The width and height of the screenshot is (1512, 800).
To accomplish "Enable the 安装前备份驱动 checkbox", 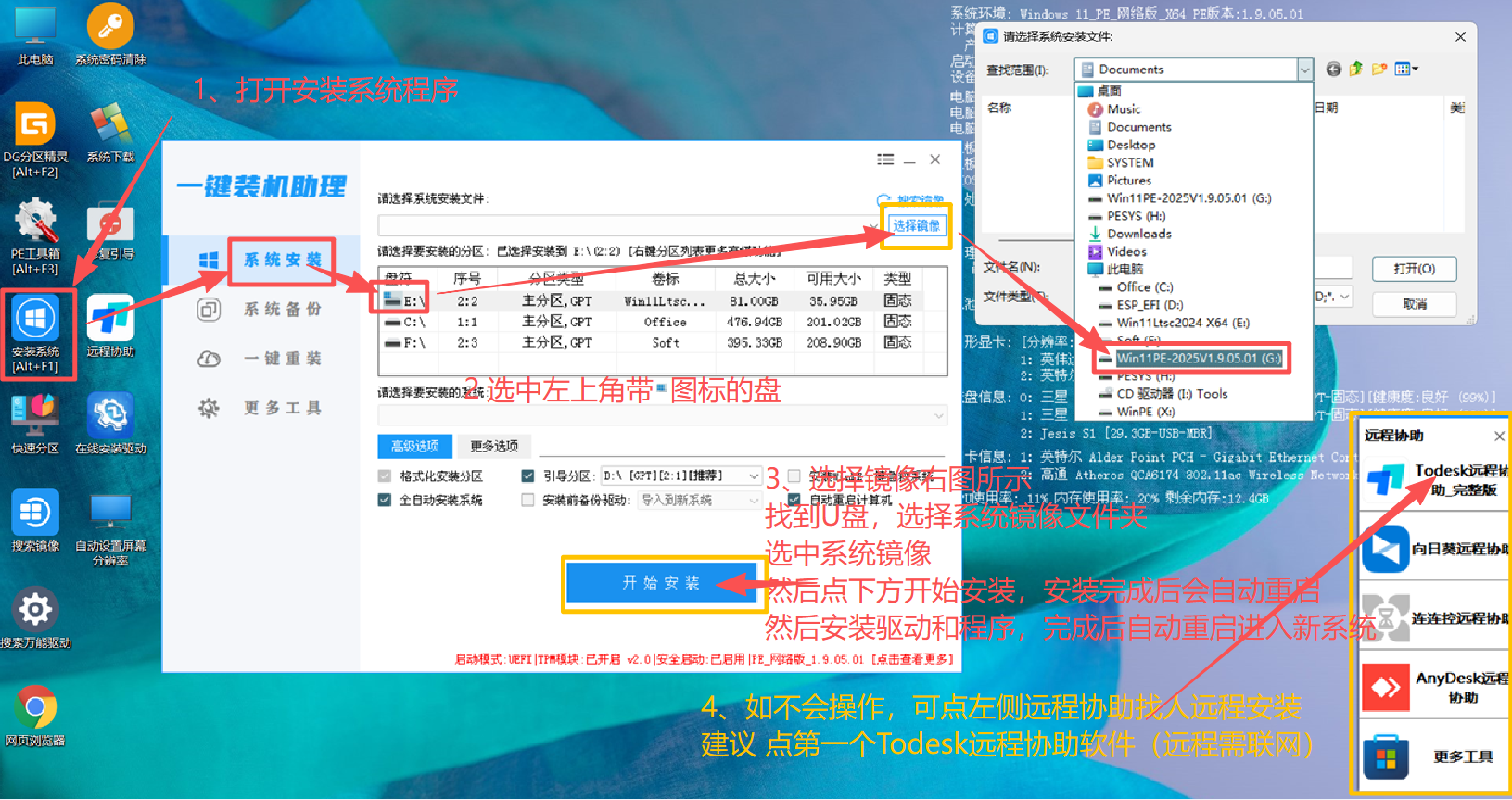I will 527,501.
